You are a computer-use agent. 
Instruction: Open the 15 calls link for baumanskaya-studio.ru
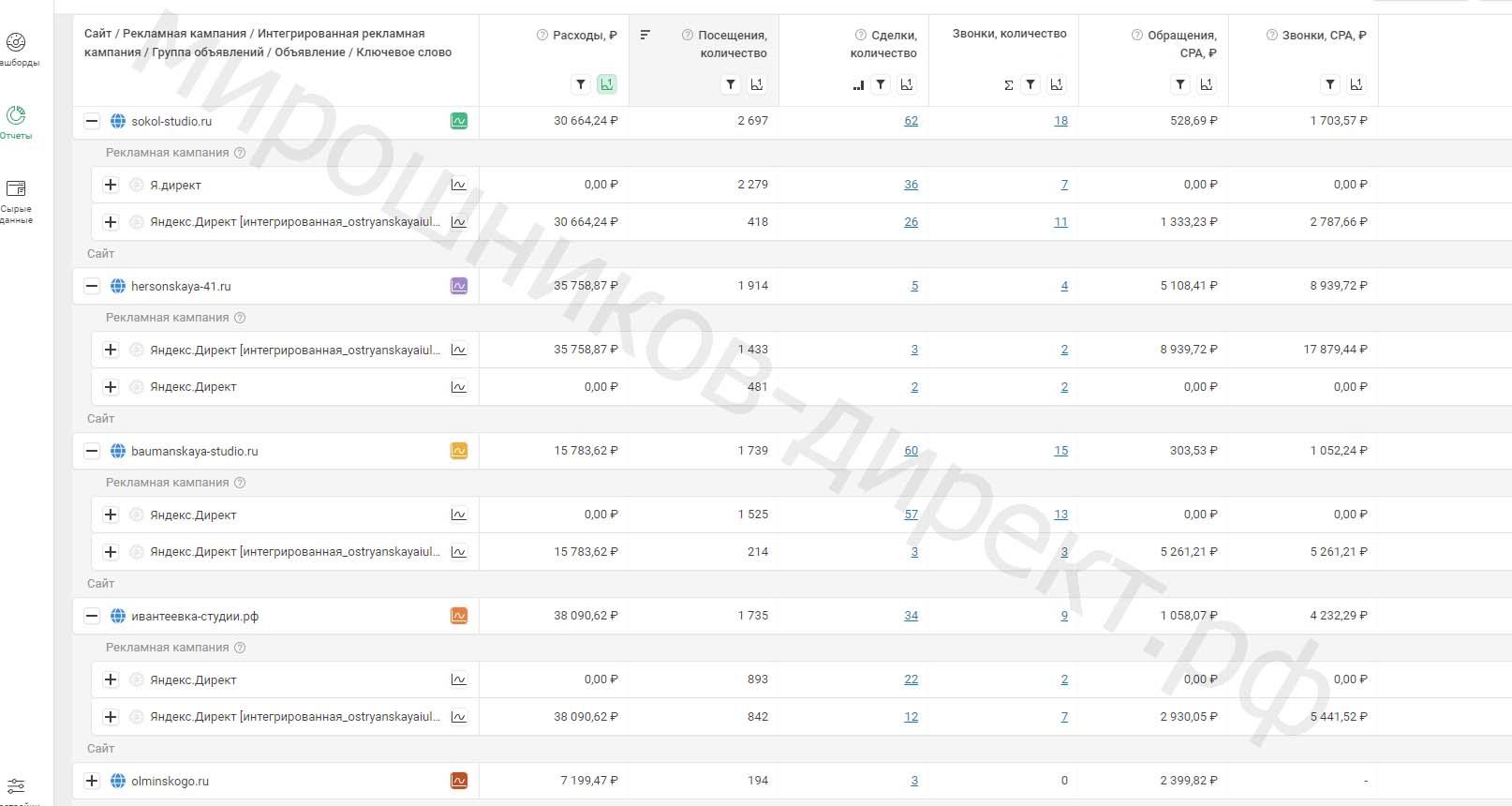pos(1060,451)
